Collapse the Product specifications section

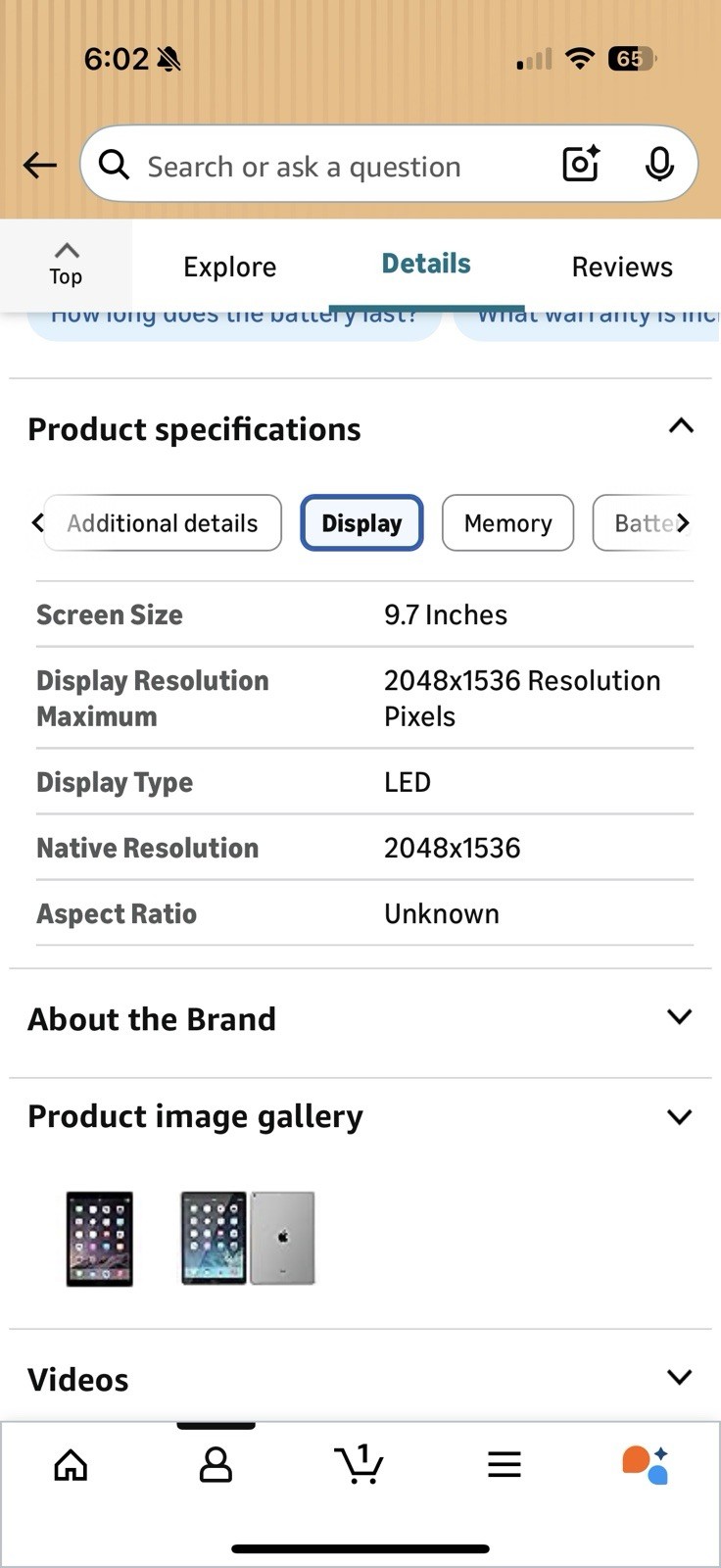pyautogui.click(x=681, y=426)
